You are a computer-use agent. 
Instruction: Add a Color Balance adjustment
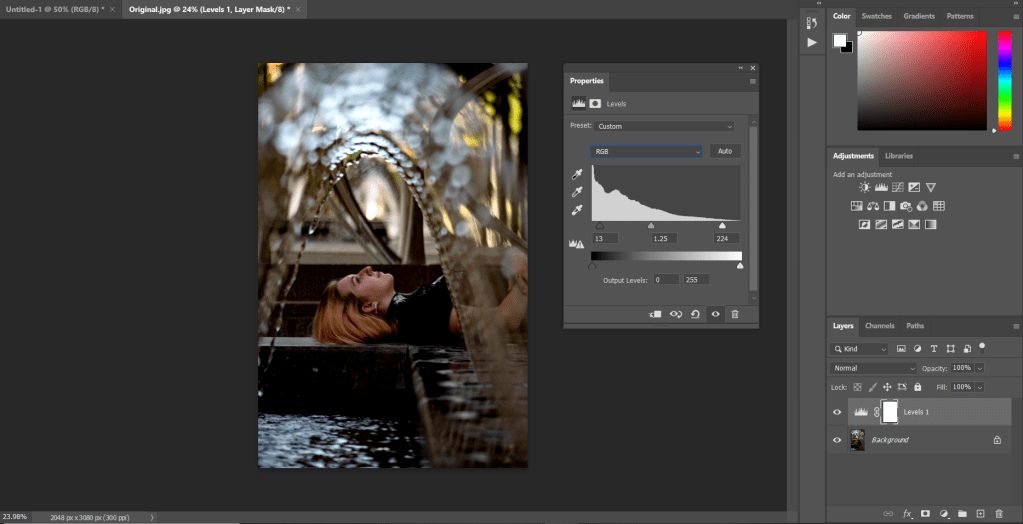[873, 206]
